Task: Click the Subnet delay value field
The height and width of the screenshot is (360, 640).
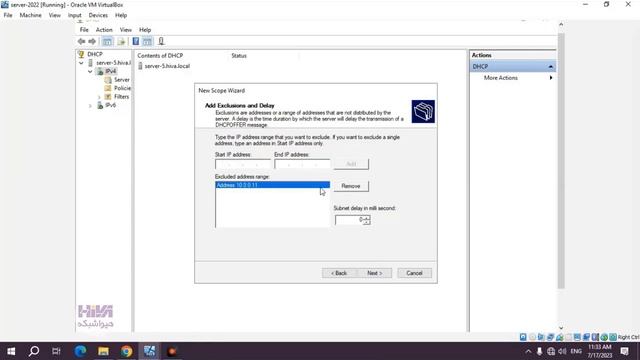Action: [349, 220]
